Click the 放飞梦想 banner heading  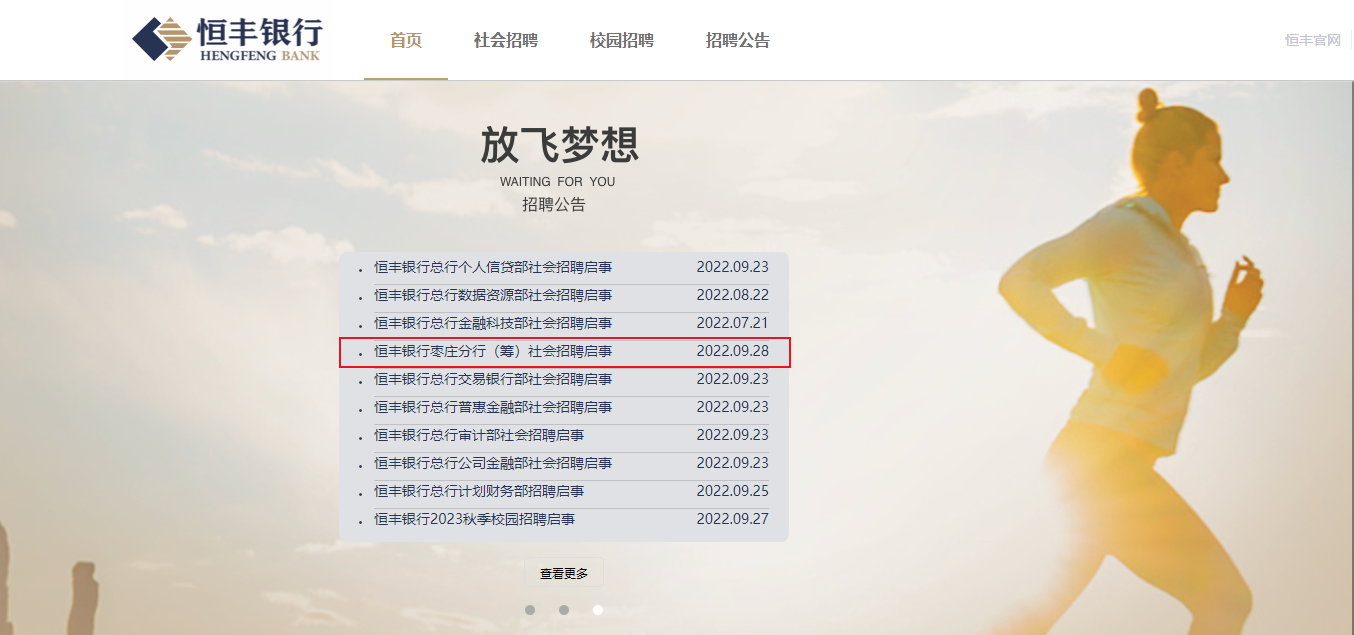(559, 145)
